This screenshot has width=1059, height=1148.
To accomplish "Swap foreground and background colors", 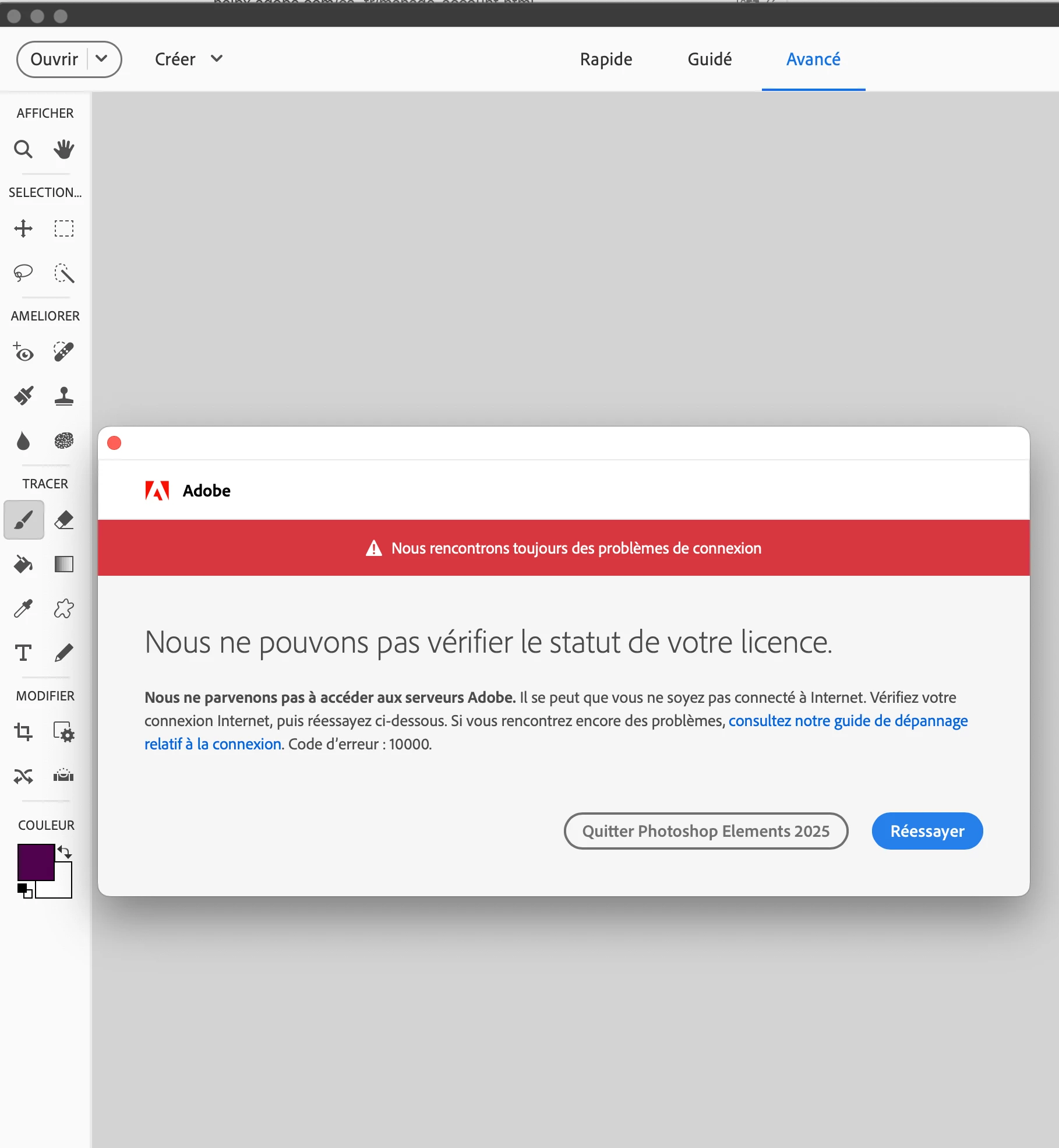I will [65, 852].
